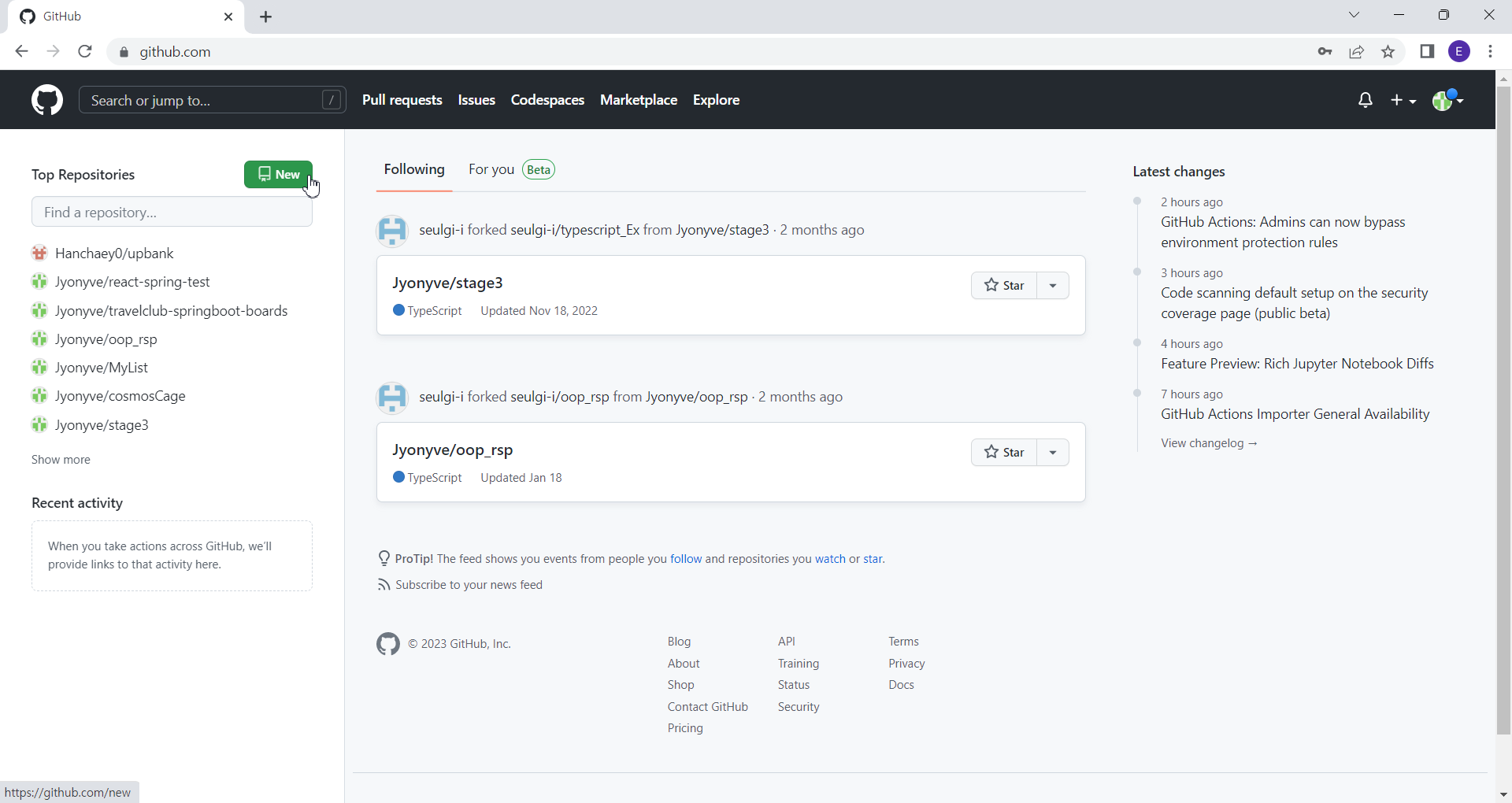The image size is (1512, 803).
Task: Click seulgi-i avatar on oop_rsp fork event
Action: click(392, 398)
